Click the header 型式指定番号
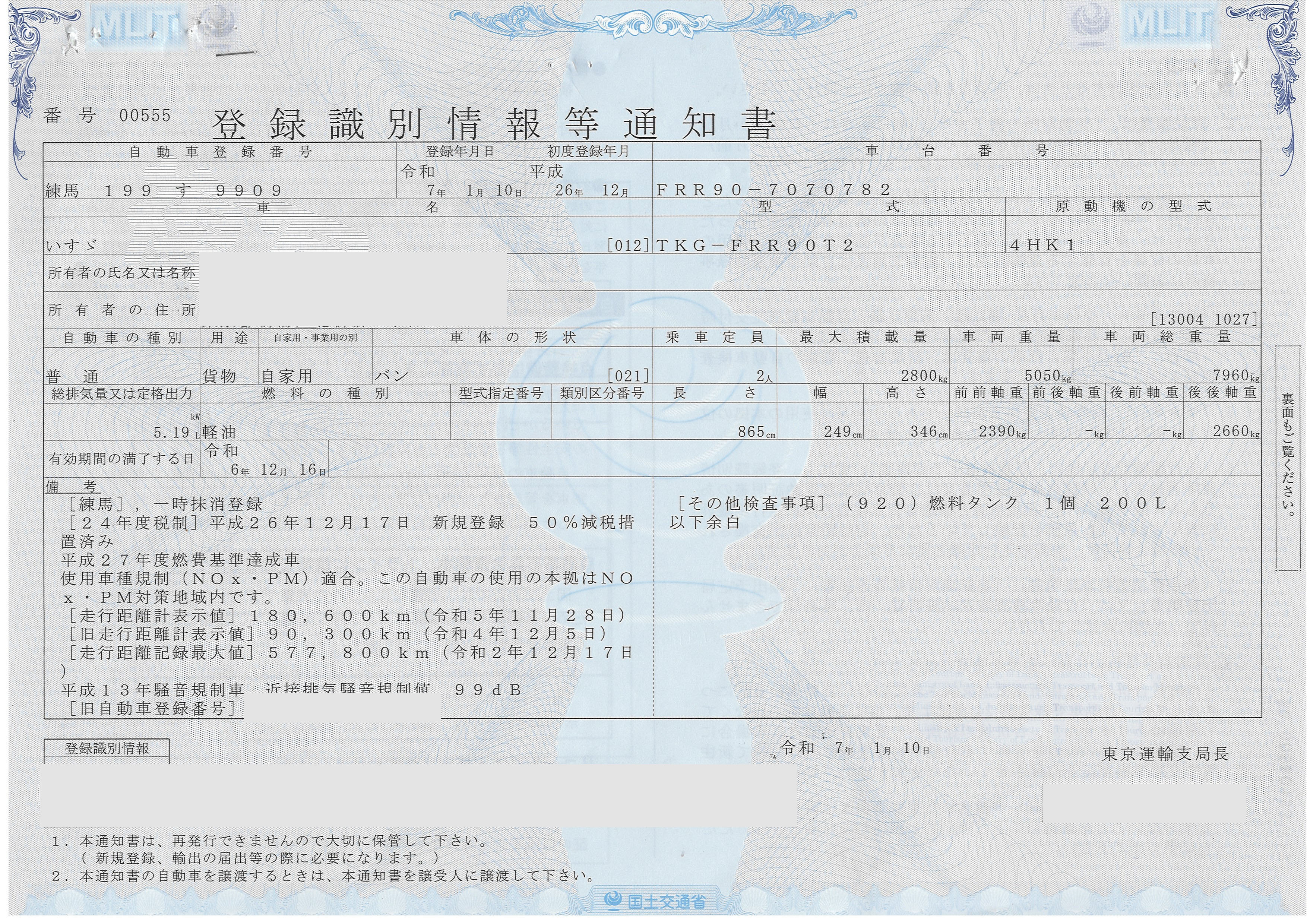 501,393
